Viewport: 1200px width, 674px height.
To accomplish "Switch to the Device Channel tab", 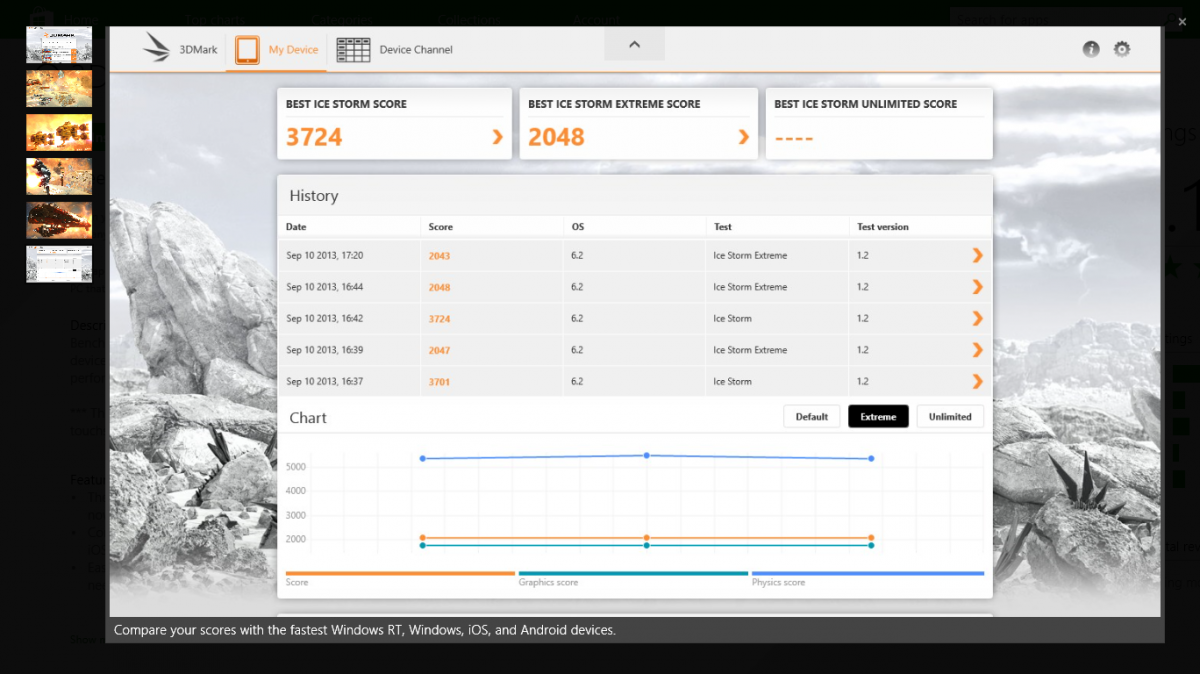I will (x=395, y=49).
